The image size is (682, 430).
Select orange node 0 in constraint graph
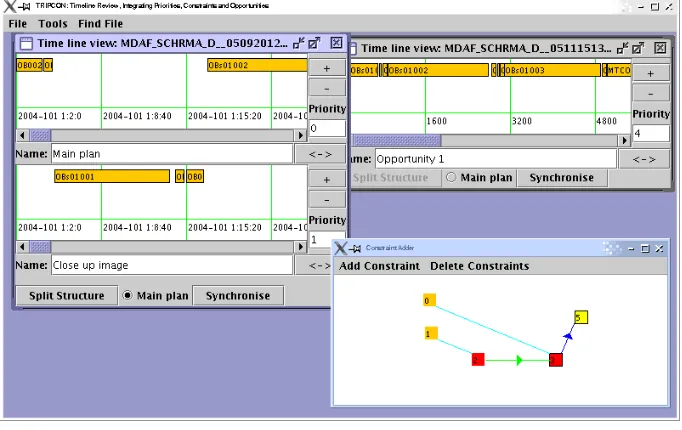pos(429,300)
